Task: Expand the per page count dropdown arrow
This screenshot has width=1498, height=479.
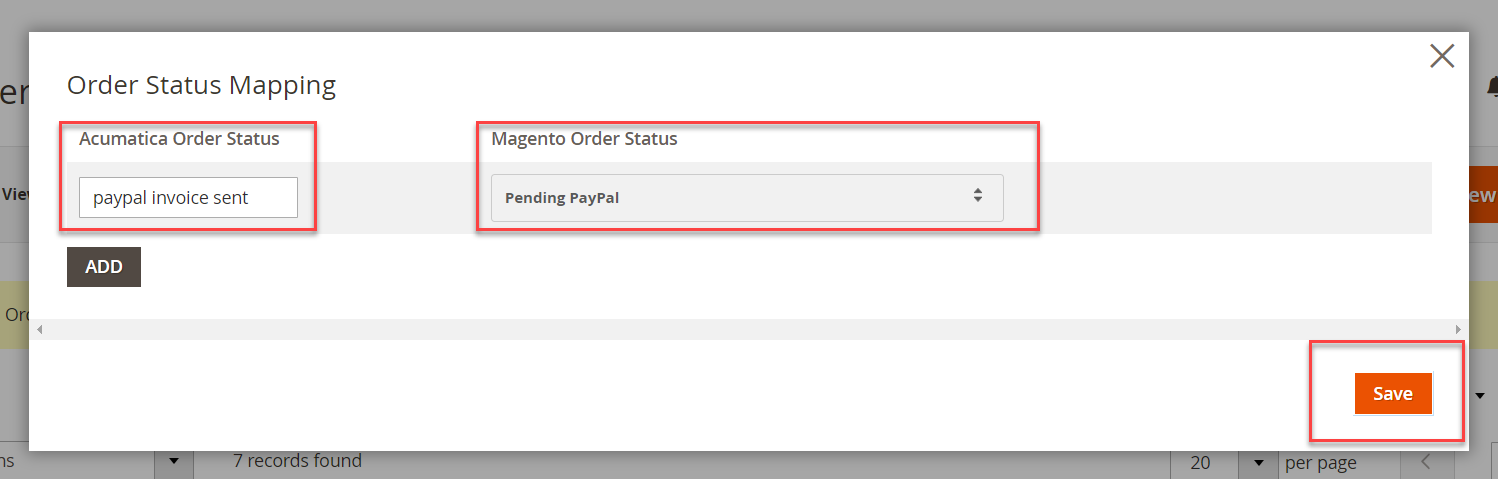Action: pos(1257,462)
